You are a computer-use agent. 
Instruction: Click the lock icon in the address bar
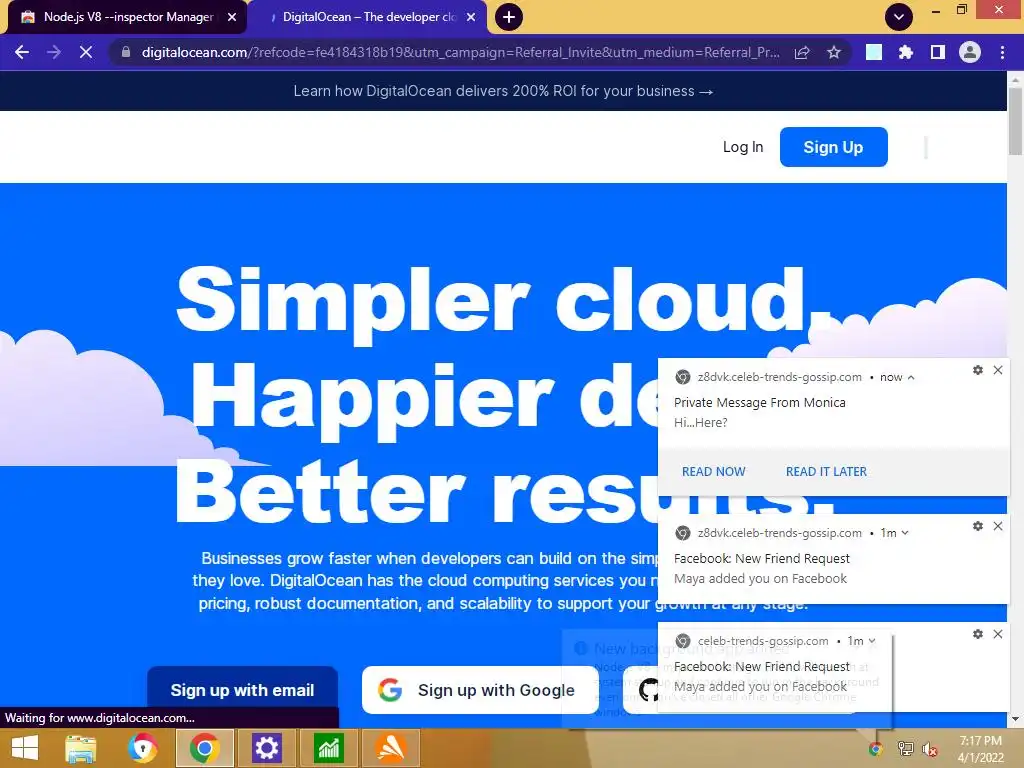[126, 52]
